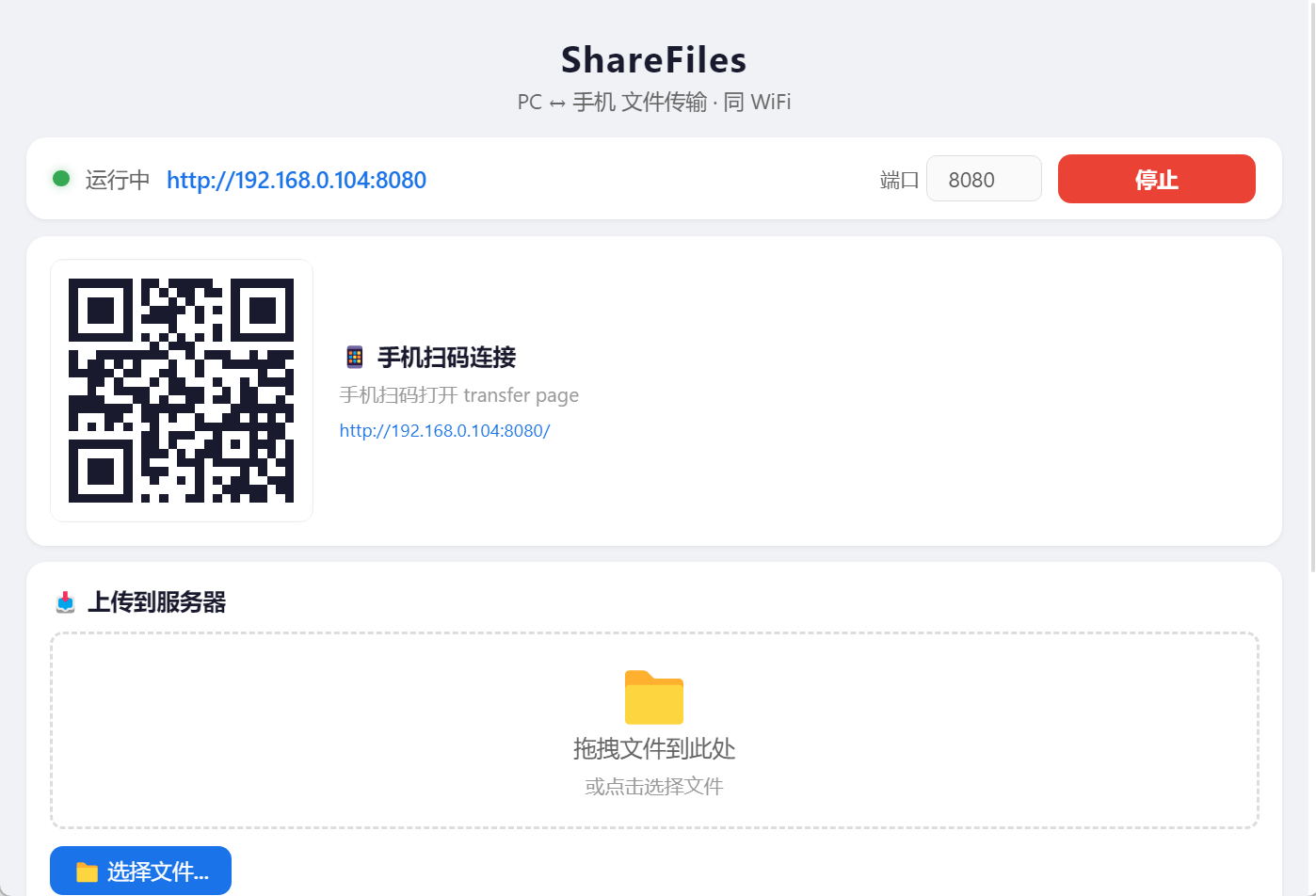Click the QR code image
Viewport: 1316px width, 896px height.
[x=182, y=391]
